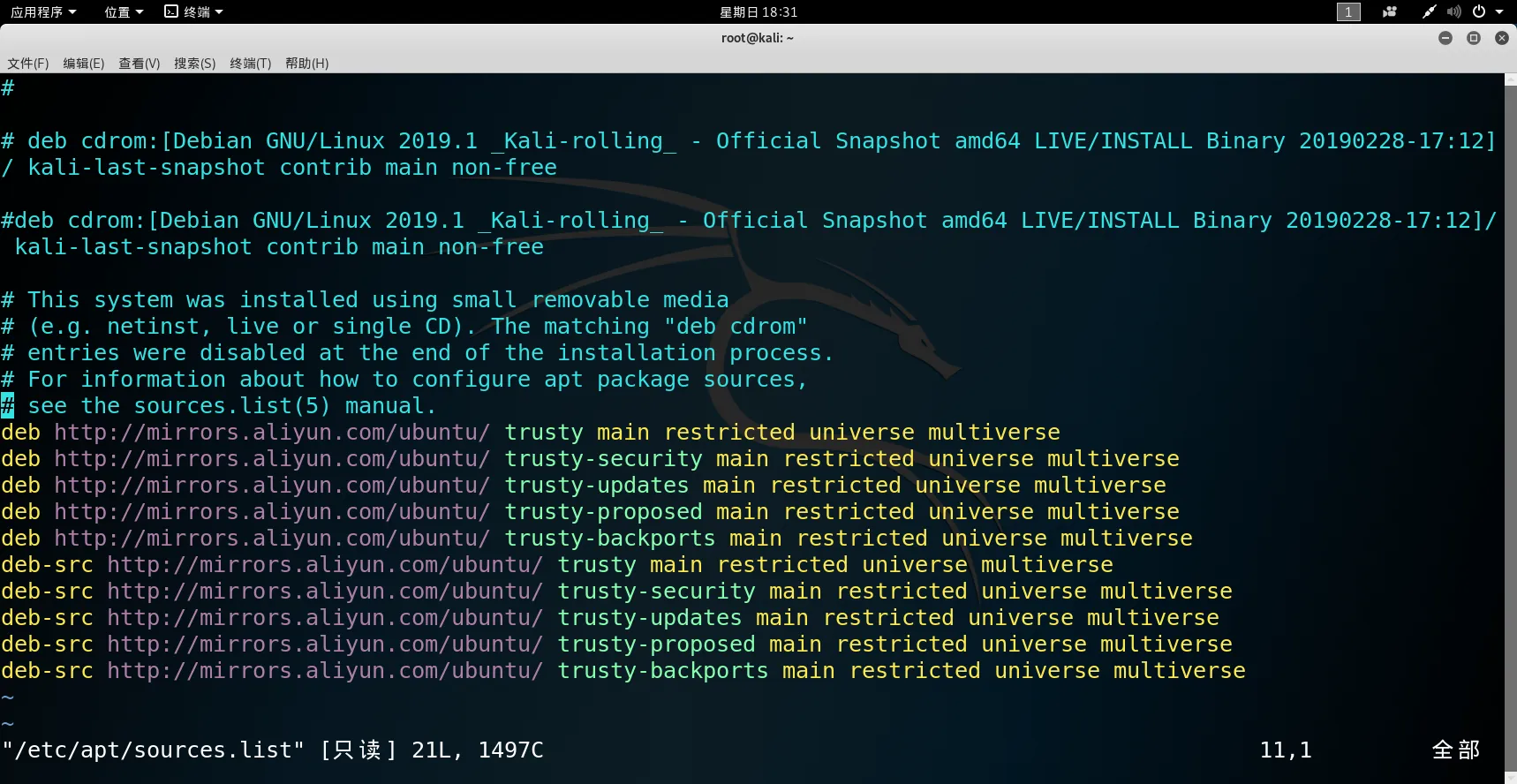The height and width of the screenshot is (784, 1517).
Task: Open the clock showing 星期日 18:31
Action: coord(758,12)
